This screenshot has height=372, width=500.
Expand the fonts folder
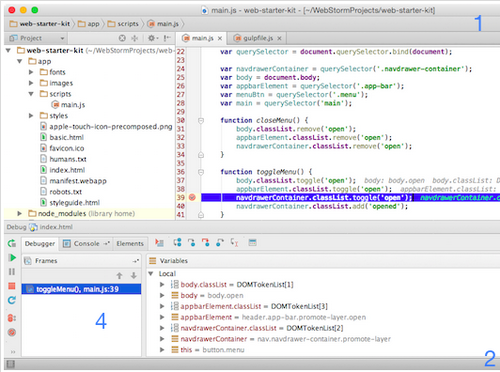point(31,72)
